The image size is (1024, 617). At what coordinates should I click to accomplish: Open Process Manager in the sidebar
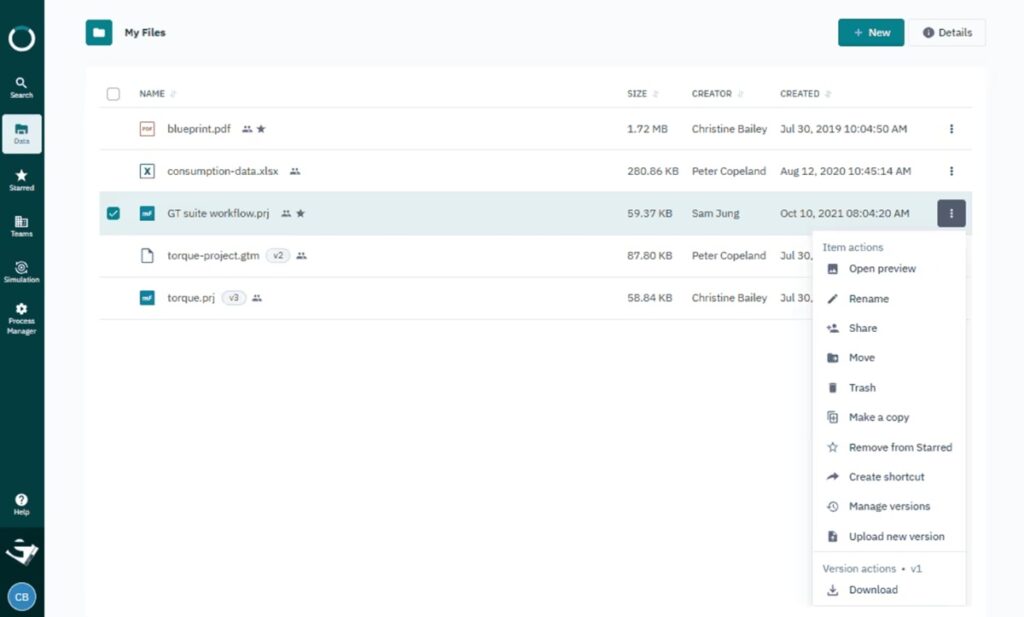pyautogui.click(x=22, y=318)
